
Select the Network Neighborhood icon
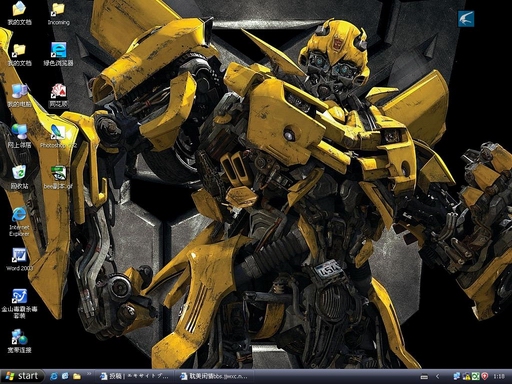click(19, 136)
